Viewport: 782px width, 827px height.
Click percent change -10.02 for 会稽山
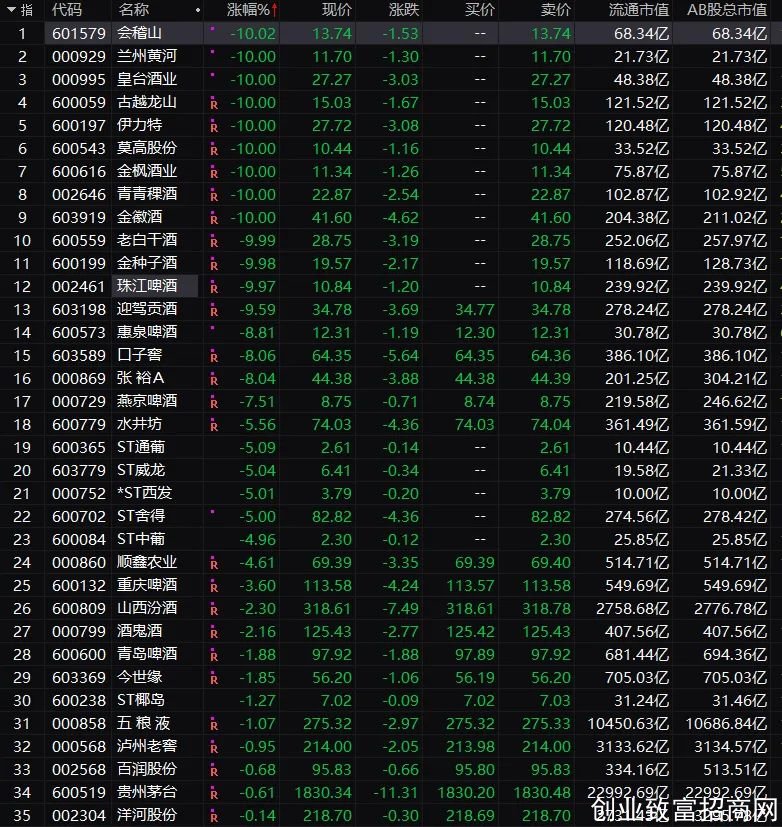(253, 34)
